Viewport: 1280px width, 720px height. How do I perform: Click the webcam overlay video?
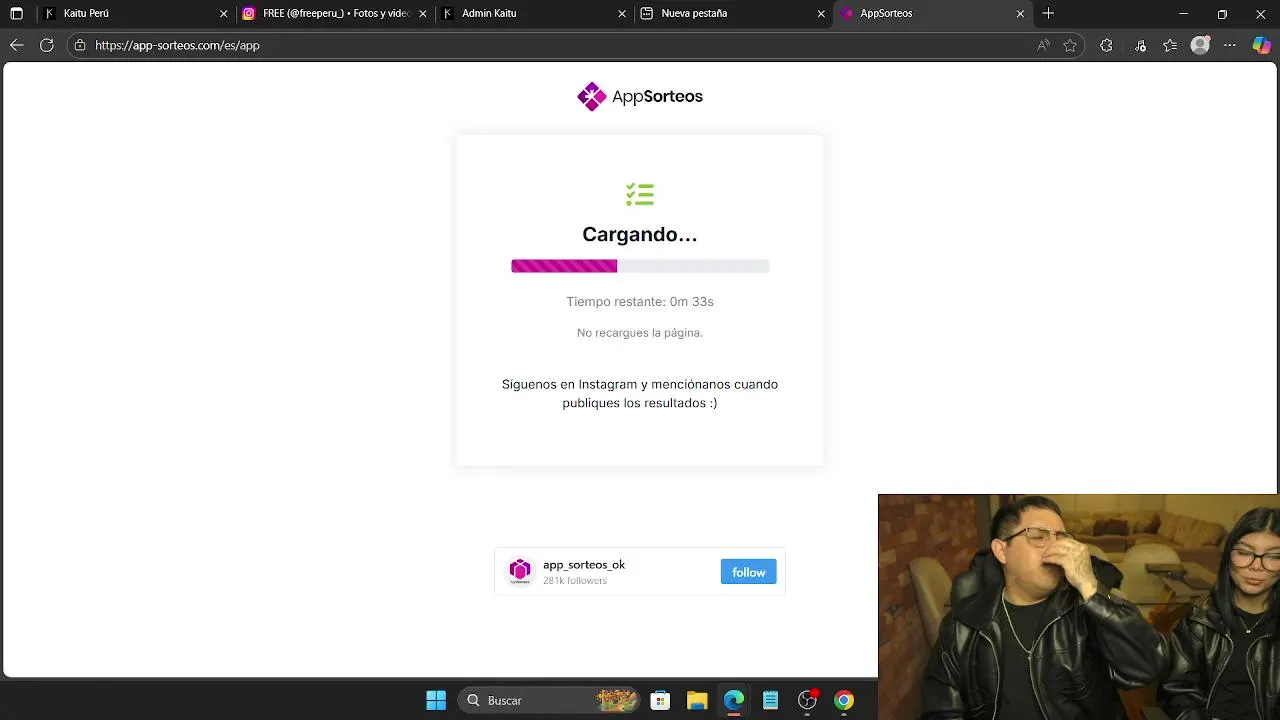click(x=1079, y=607)
